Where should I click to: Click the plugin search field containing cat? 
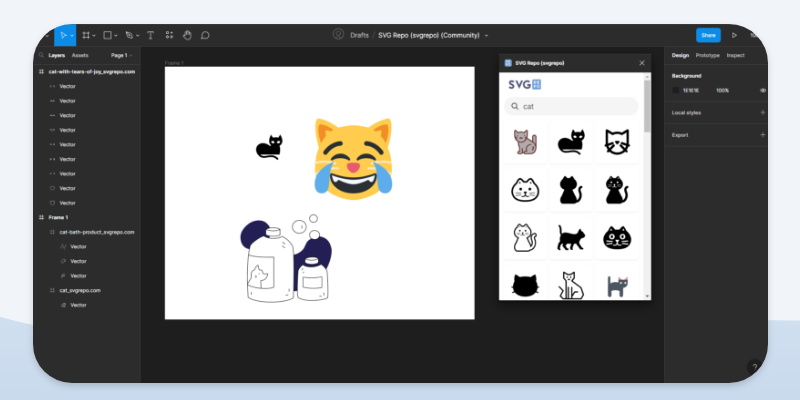pos(571,106)
